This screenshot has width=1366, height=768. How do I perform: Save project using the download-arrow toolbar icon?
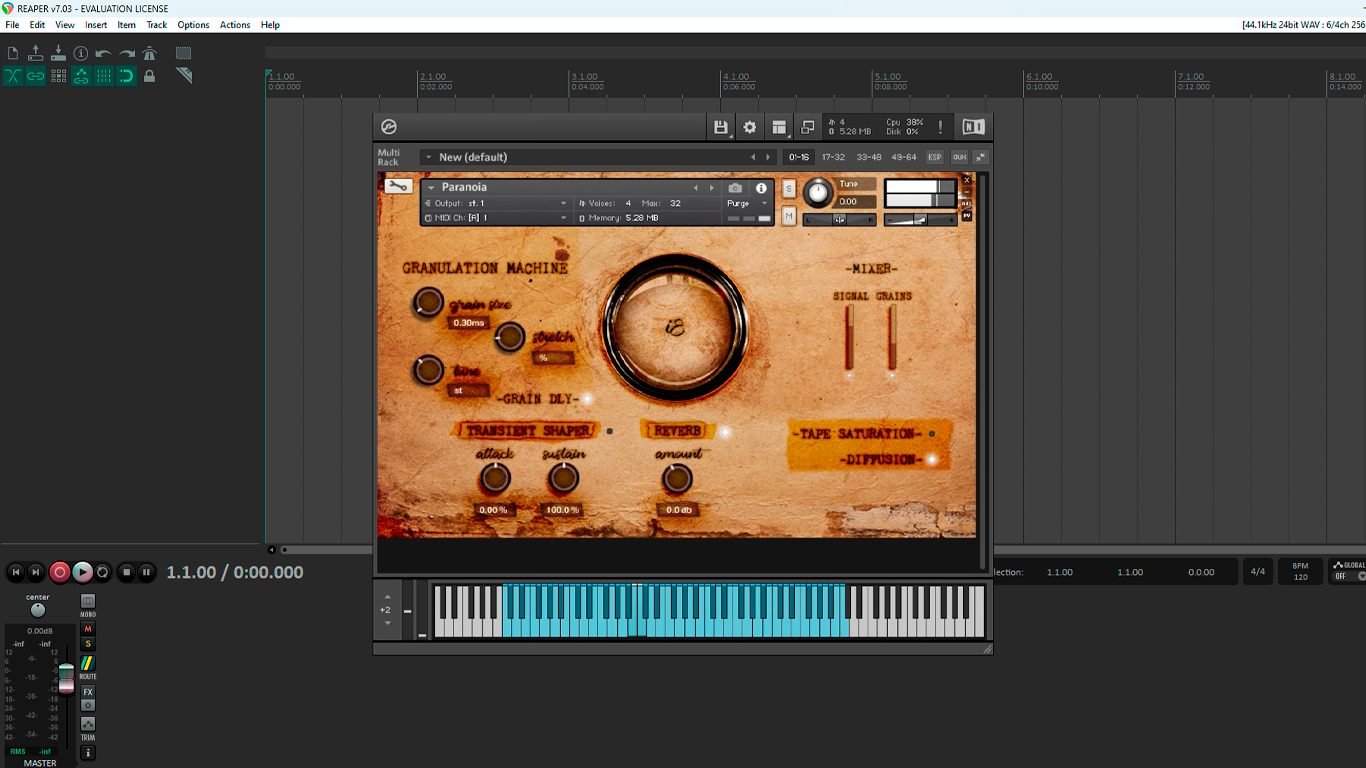tap(58, 53)
